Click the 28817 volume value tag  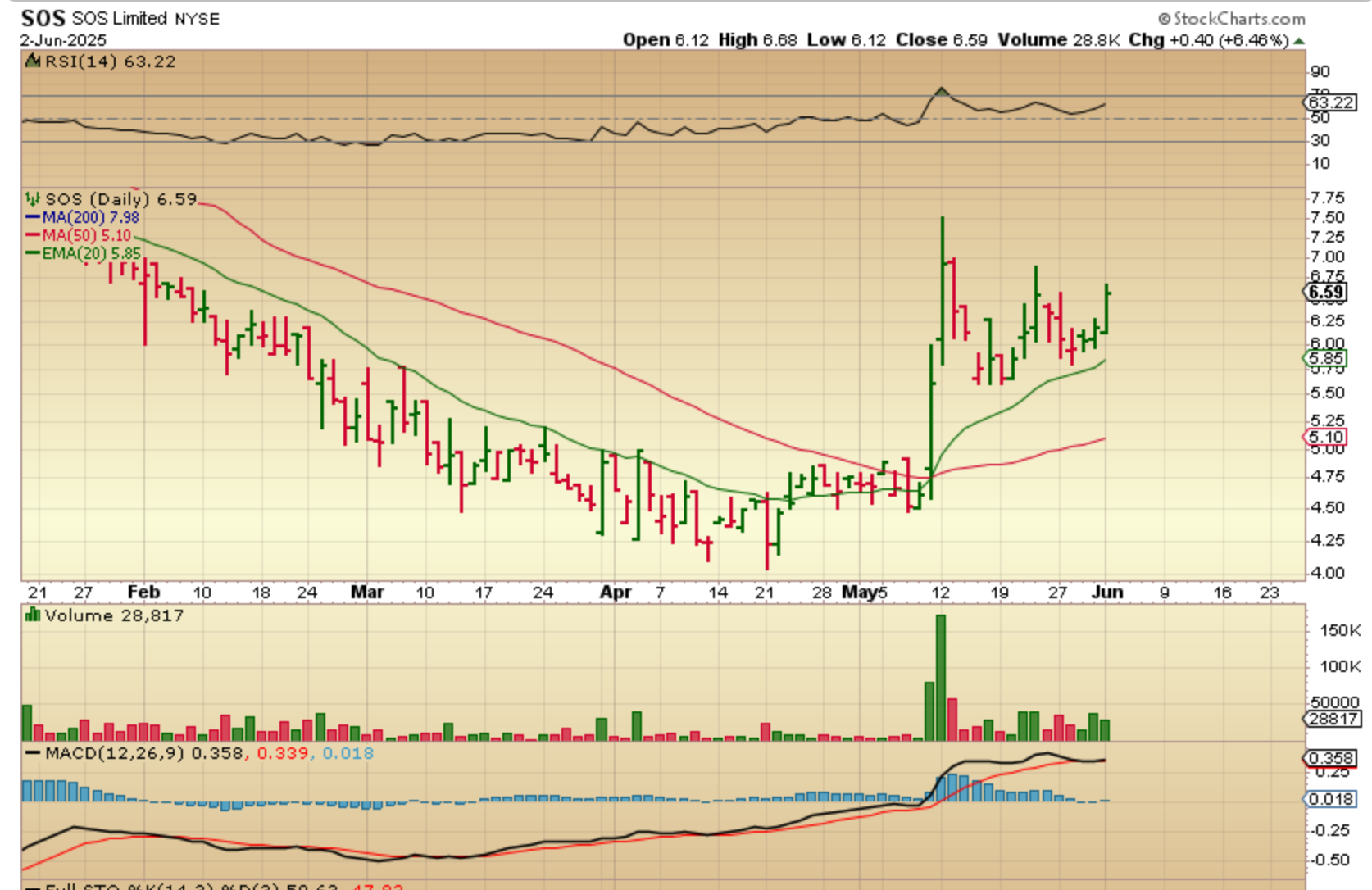pos(1333,719)
